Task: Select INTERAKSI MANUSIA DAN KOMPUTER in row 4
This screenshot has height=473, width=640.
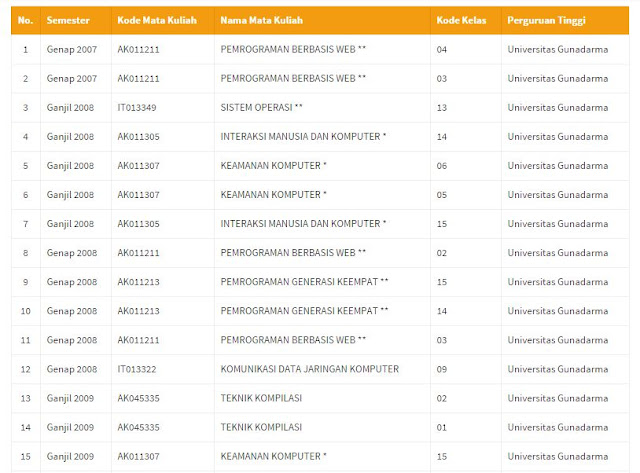Action: pos(300,137)
